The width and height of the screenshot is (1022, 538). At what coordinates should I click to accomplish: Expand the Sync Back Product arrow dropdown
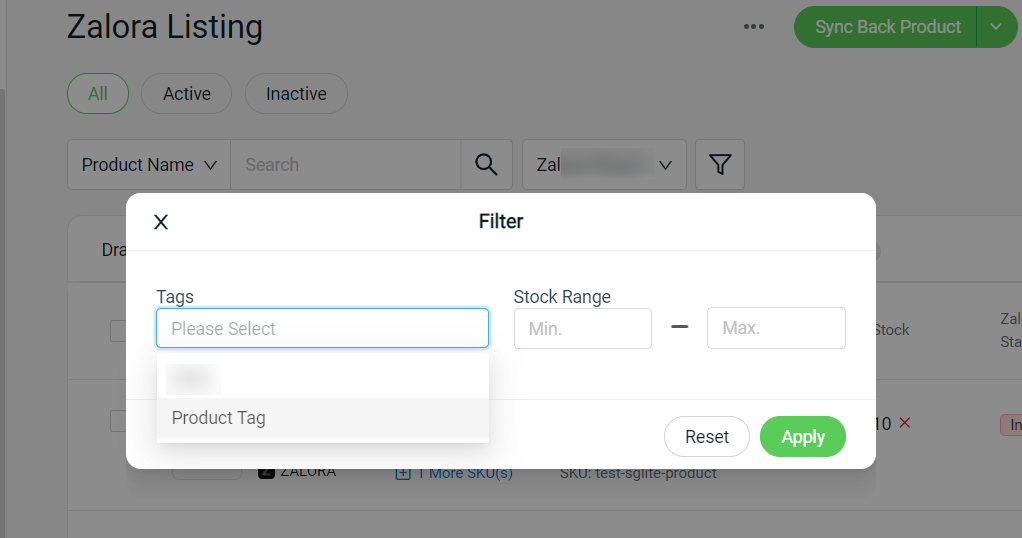(996, 27)
